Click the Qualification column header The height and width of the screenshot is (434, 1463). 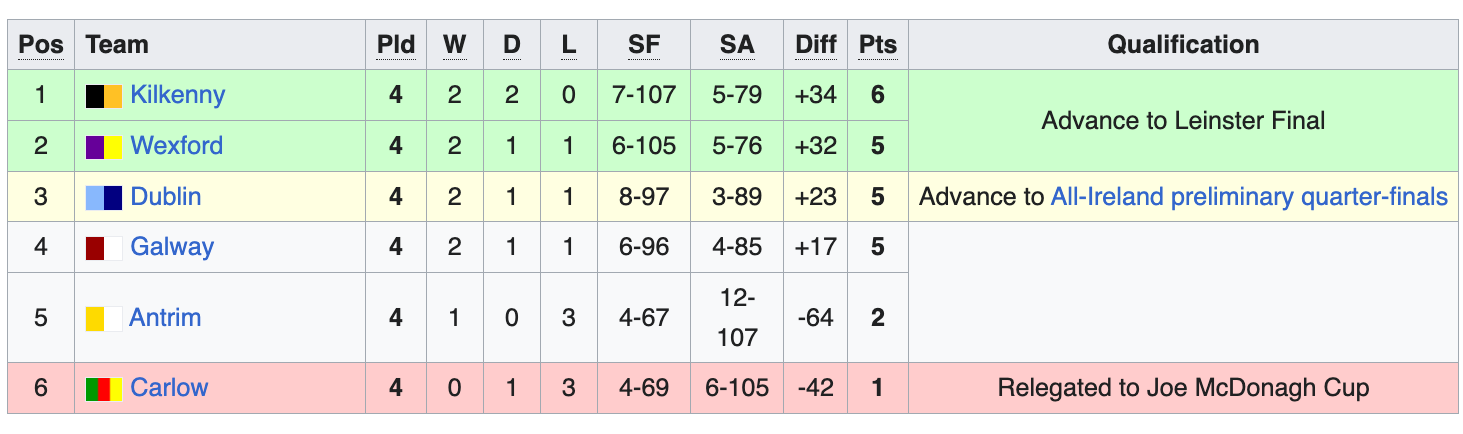[x=1182, y=45]
